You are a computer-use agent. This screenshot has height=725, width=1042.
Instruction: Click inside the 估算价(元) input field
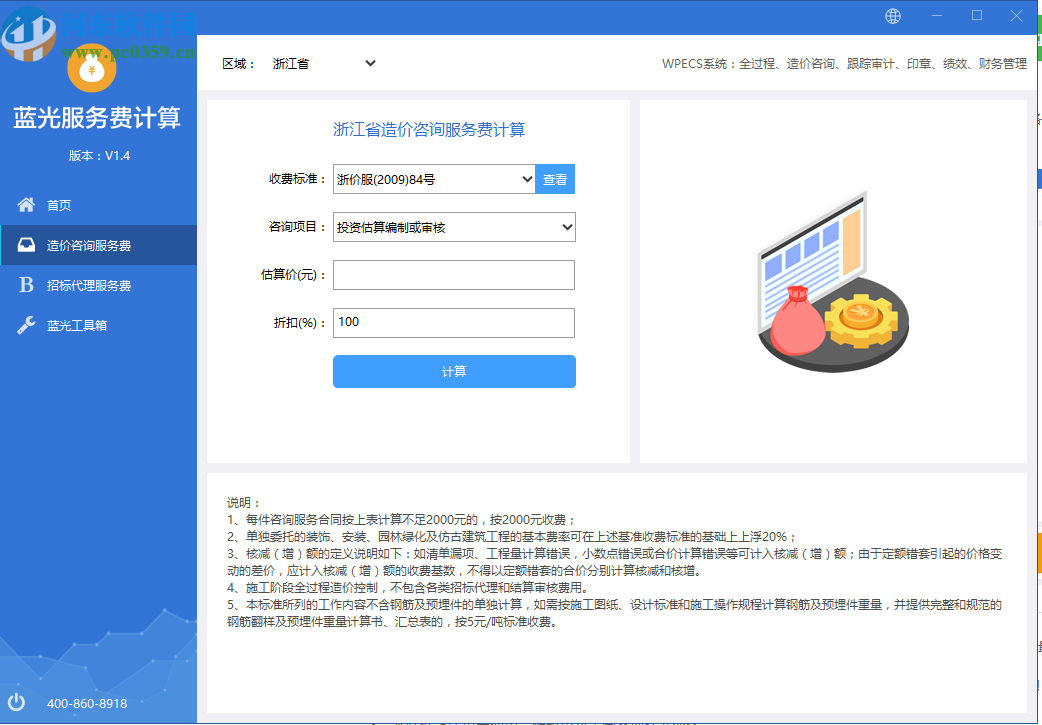point(452,275)
